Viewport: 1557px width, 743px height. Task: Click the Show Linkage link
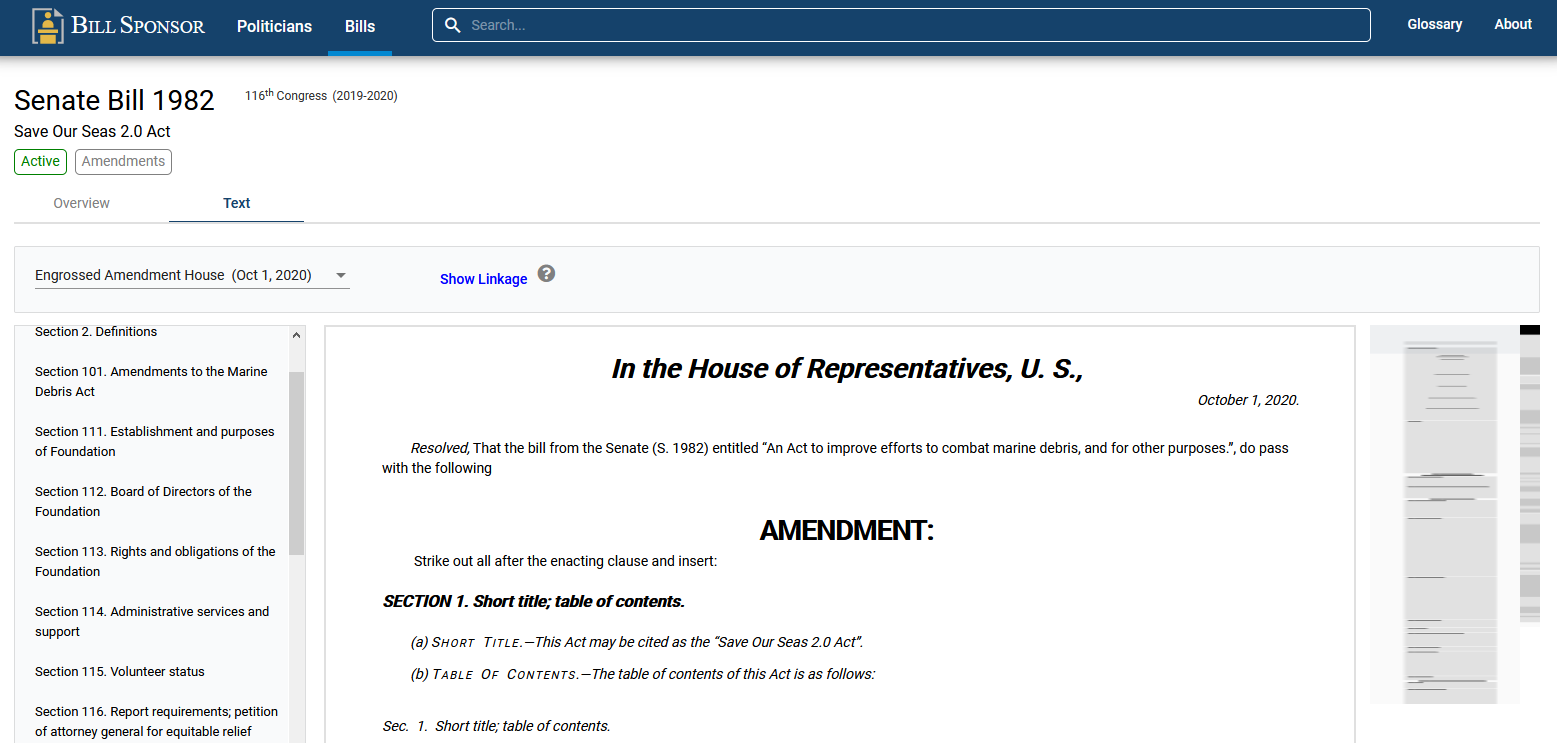pyautogui.click(x=483, y=279)
